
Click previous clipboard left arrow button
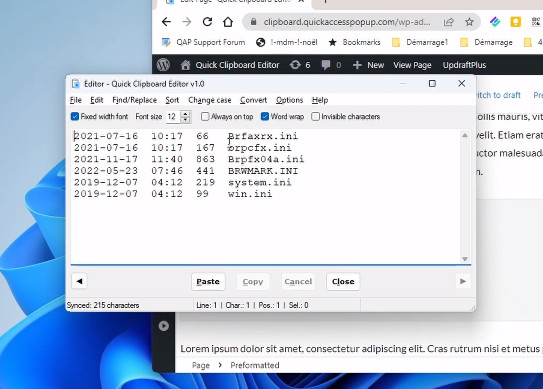(79, 281)
